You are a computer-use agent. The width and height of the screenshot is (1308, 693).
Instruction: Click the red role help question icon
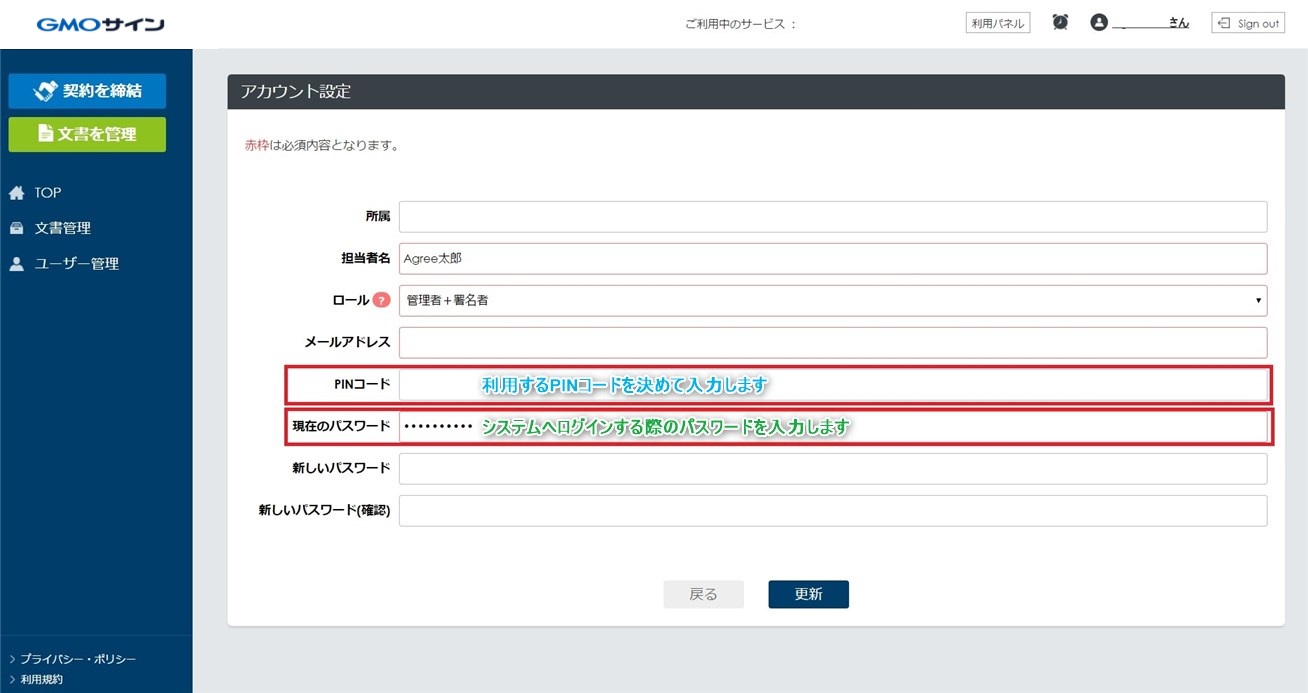click(x=381, y=300)
